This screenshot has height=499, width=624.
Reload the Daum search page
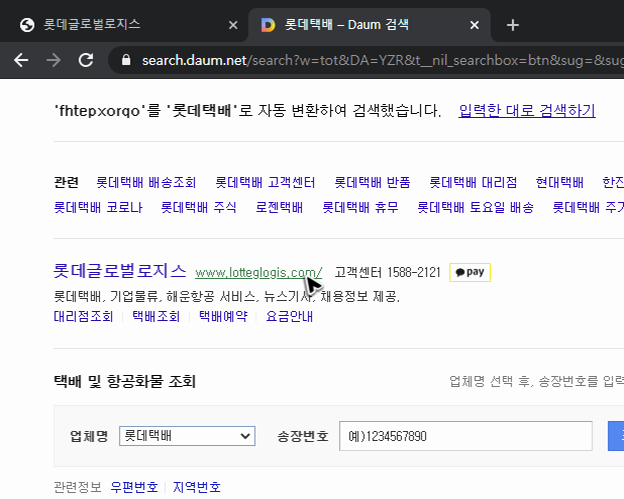(86, 60)
